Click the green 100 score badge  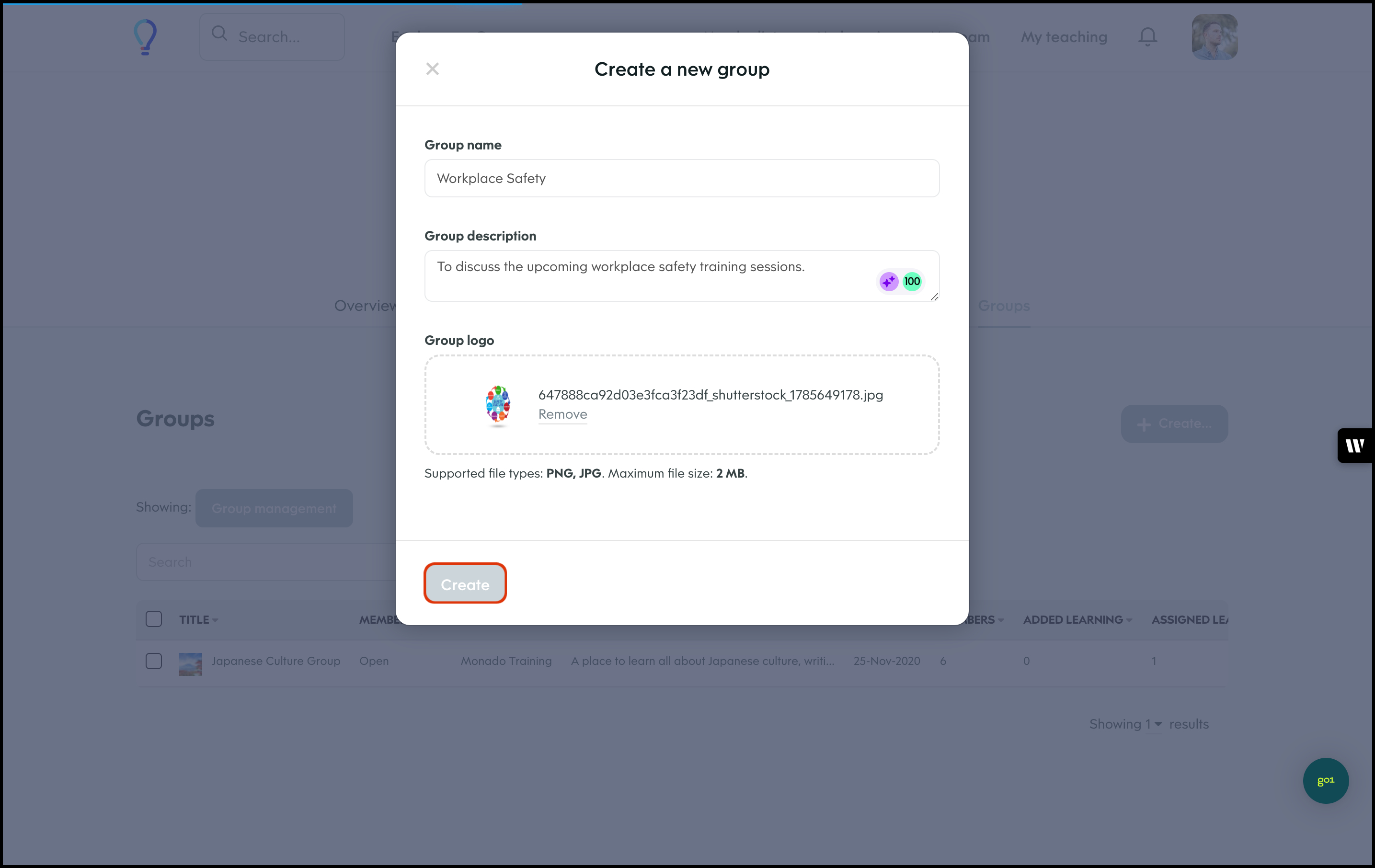912,282
